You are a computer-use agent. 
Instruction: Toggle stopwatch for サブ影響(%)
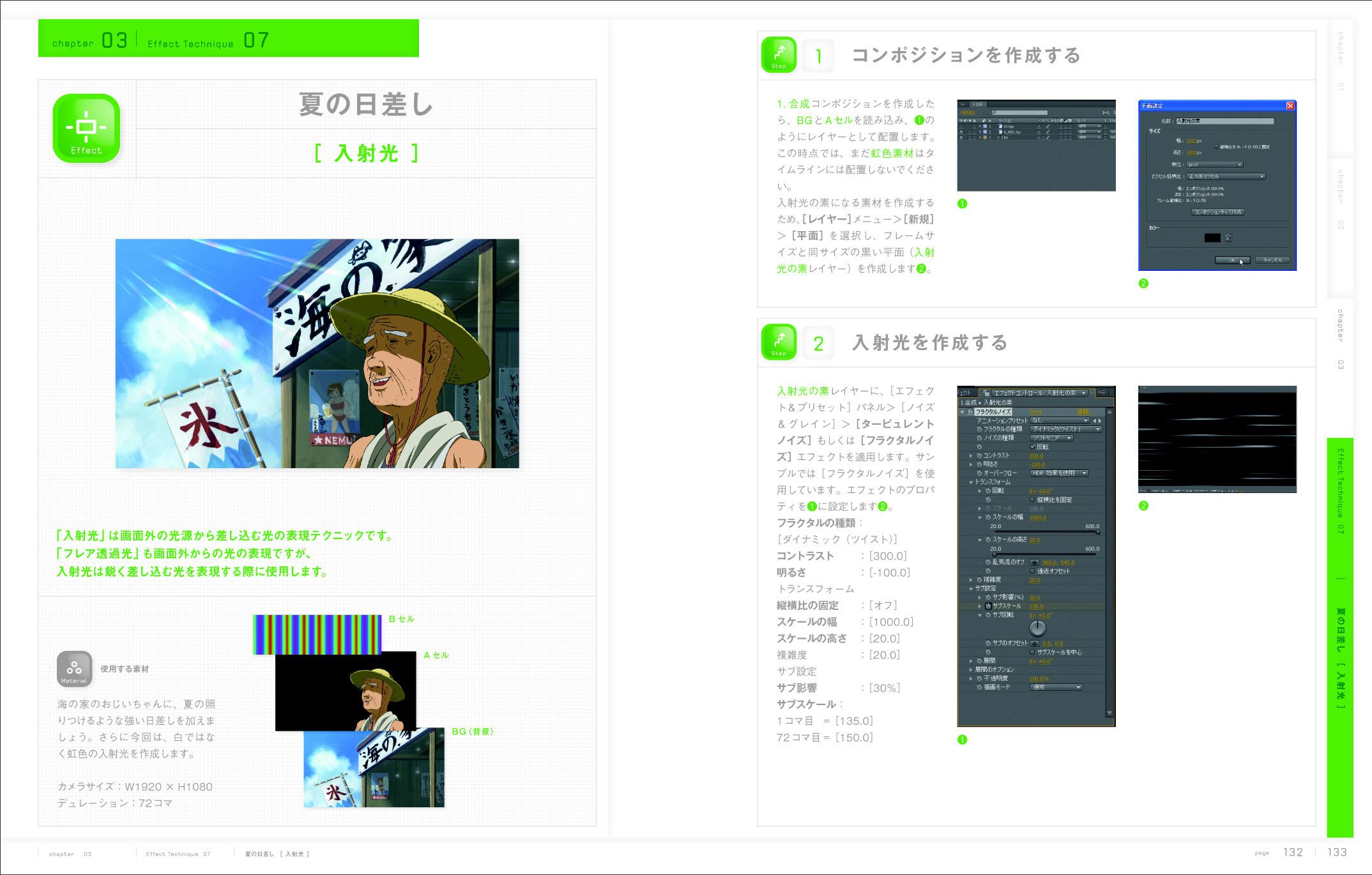click(988, 597)
